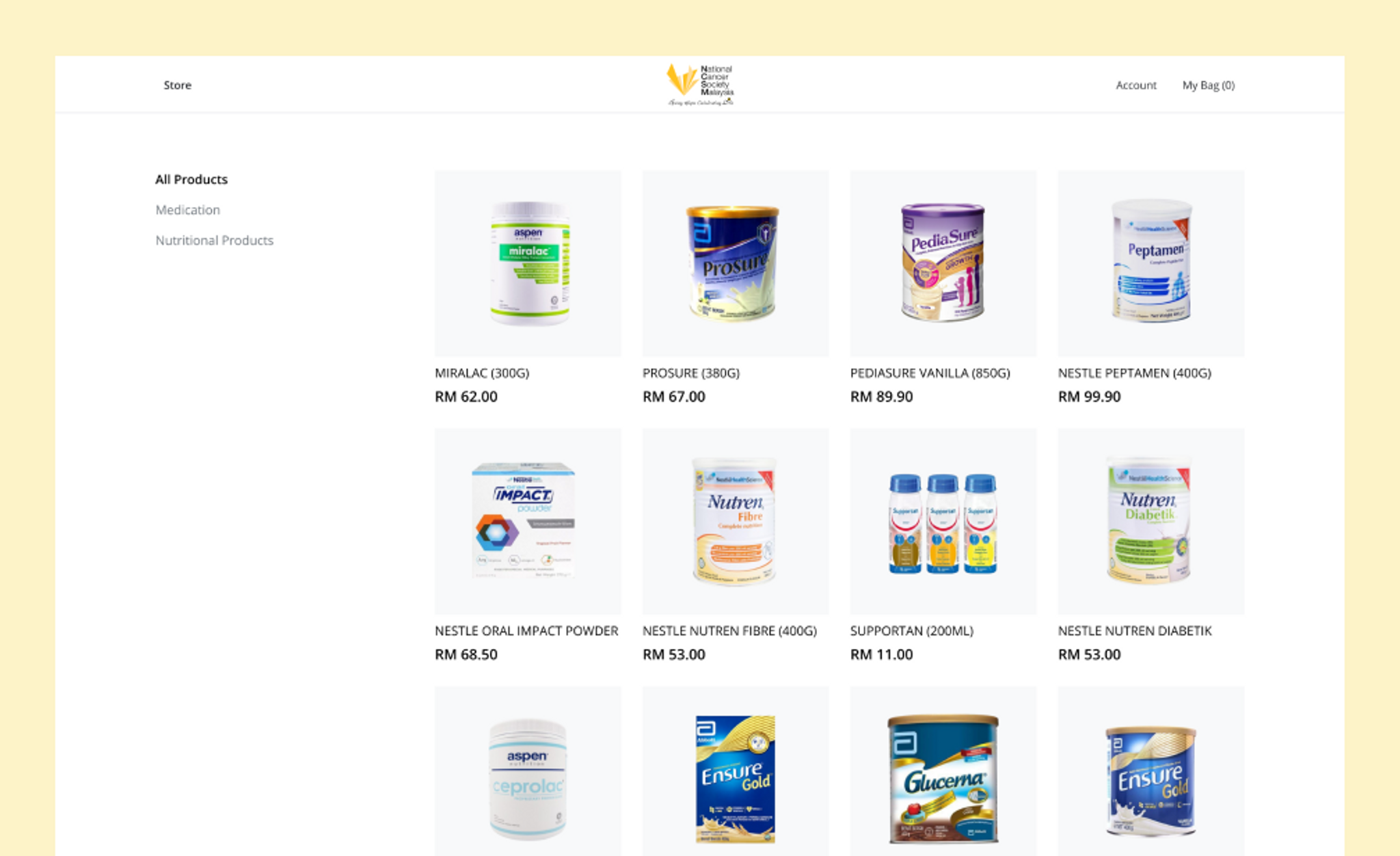Open the Ensure Gold box image
This screenshot has height=856, width=1400.
736,771
